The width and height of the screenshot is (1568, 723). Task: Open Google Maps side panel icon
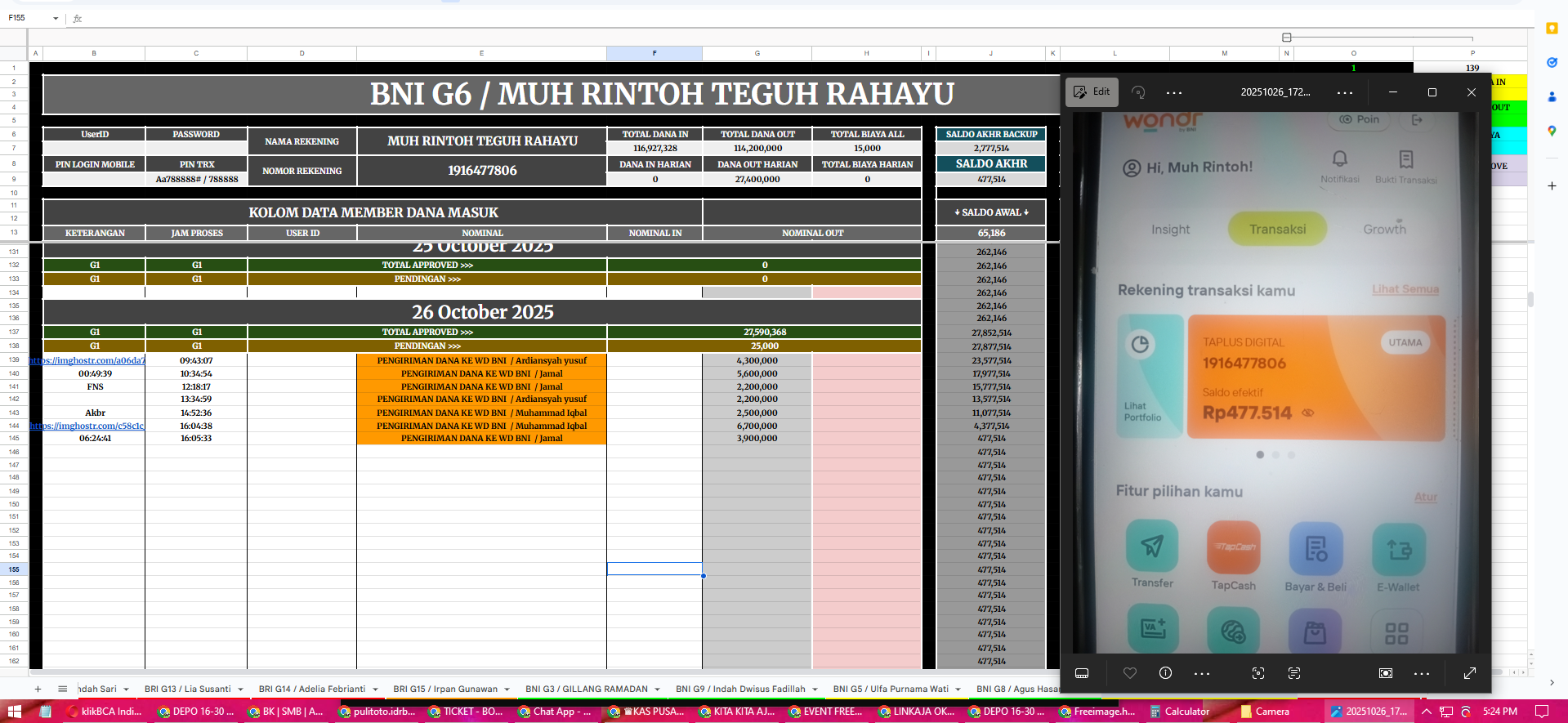pos(1552,131)
